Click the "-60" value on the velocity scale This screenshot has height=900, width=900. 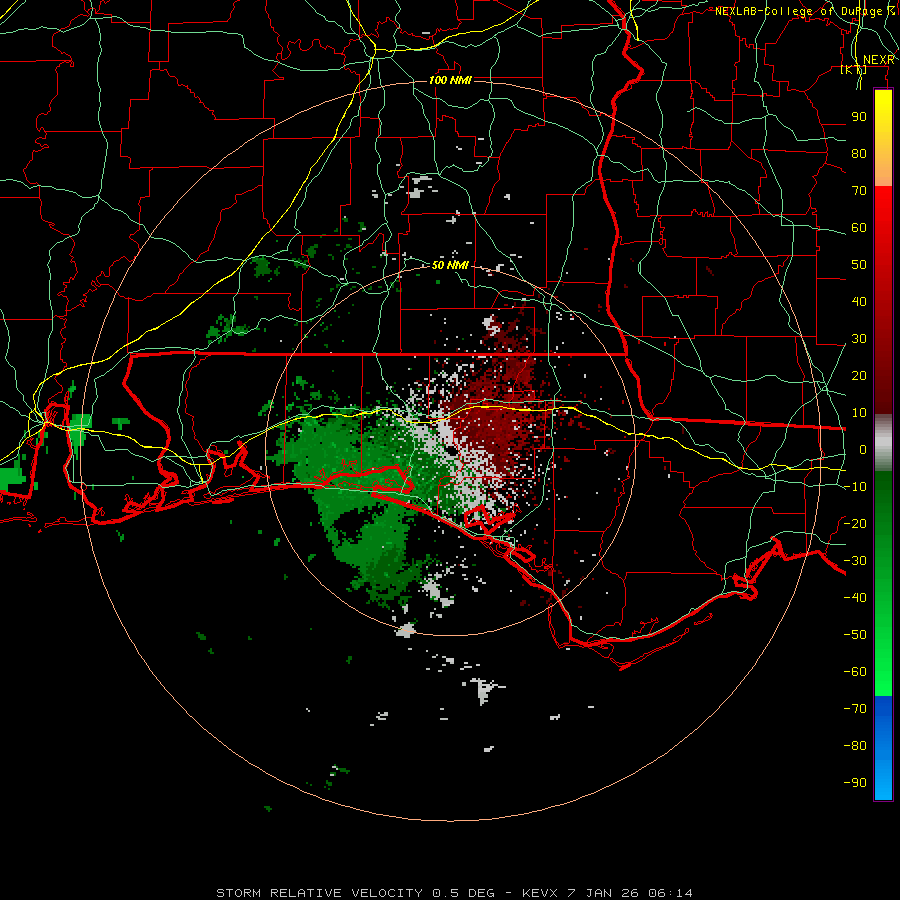tap(855, 672)
